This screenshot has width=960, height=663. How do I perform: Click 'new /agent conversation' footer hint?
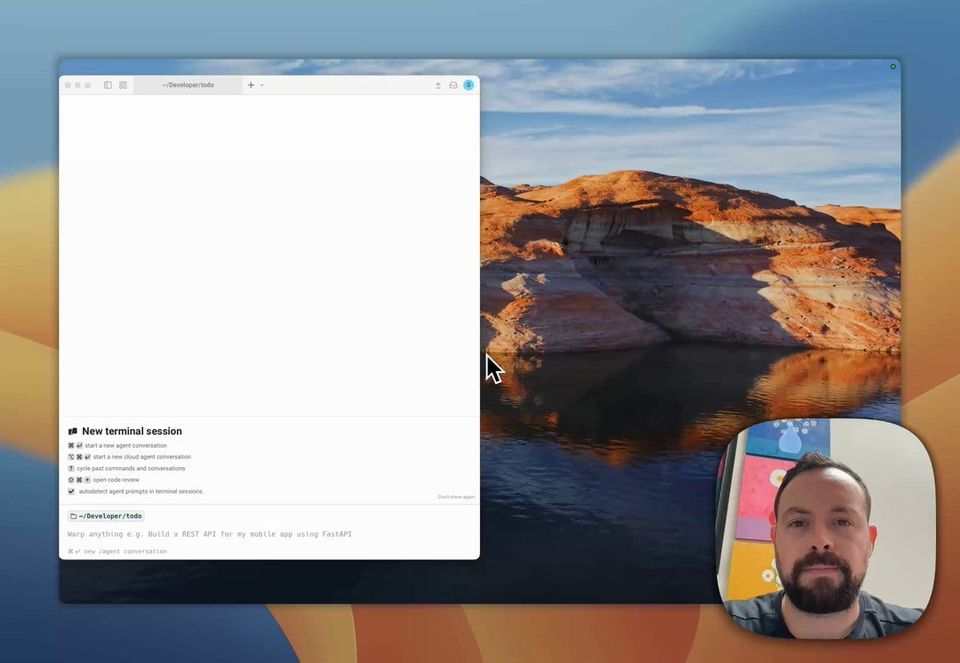click(125, 551)
